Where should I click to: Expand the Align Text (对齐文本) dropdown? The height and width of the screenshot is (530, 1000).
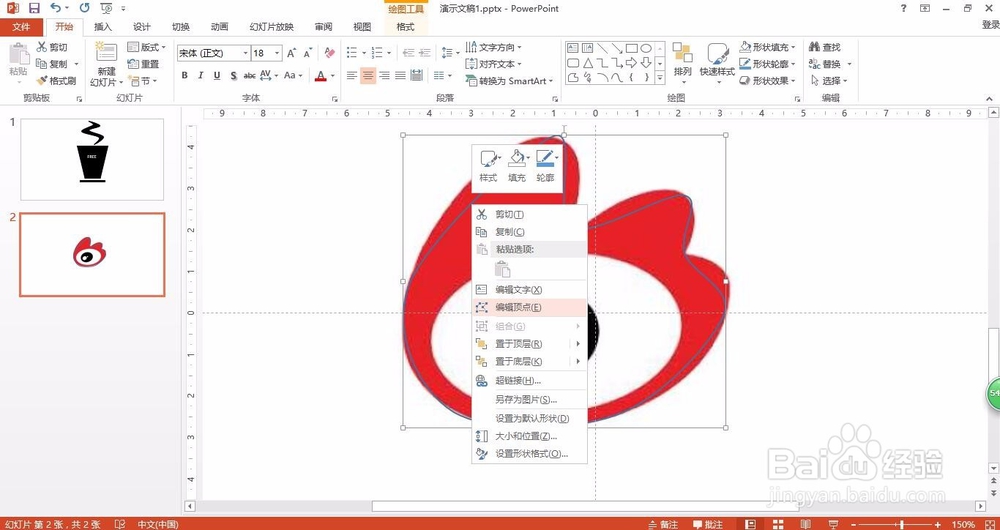click(x=494, y=64)
